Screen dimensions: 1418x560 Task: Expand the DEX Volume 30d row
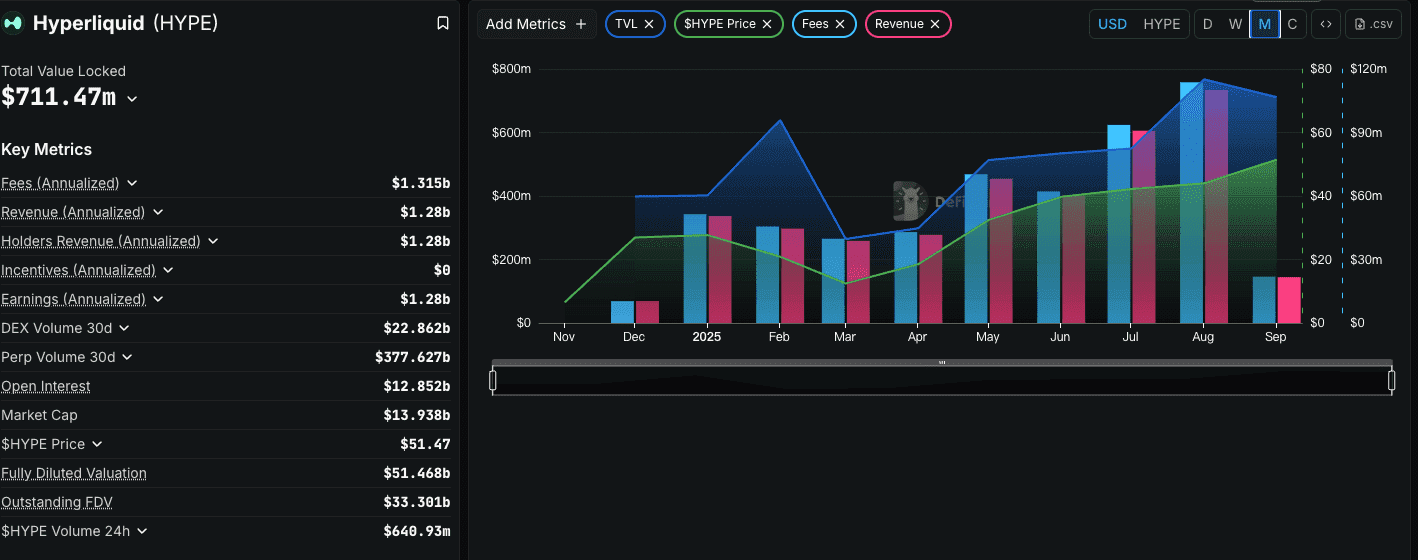click(x=123, y=328)
